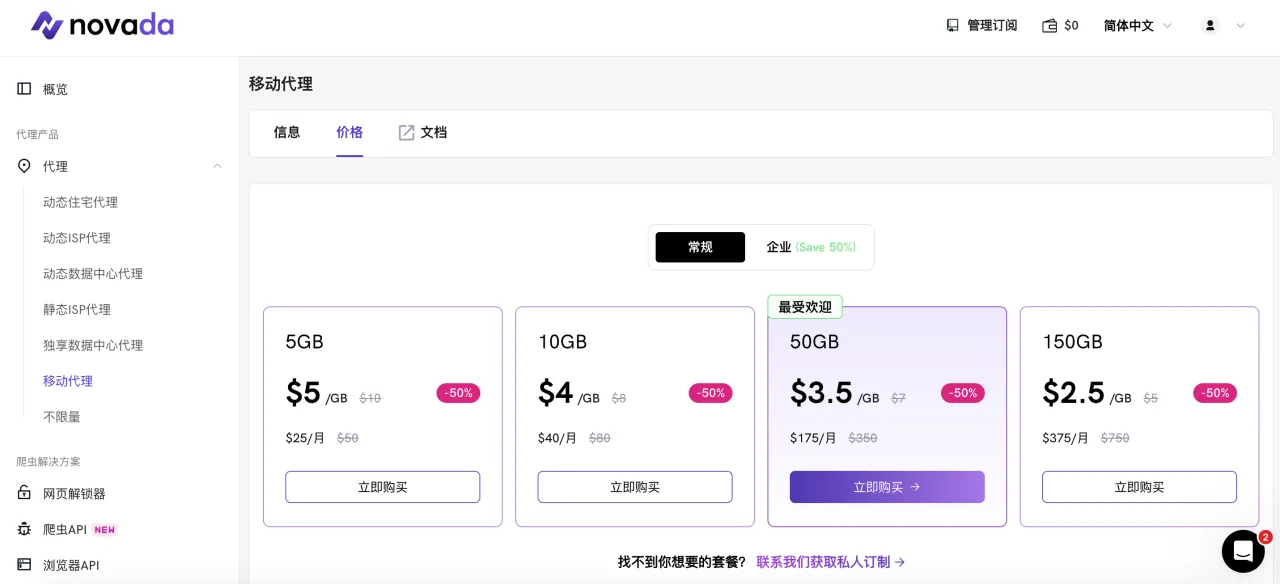The image size is (1280, 584).
Task: Open the chat support bubble
Action: tap(1243, 551)
